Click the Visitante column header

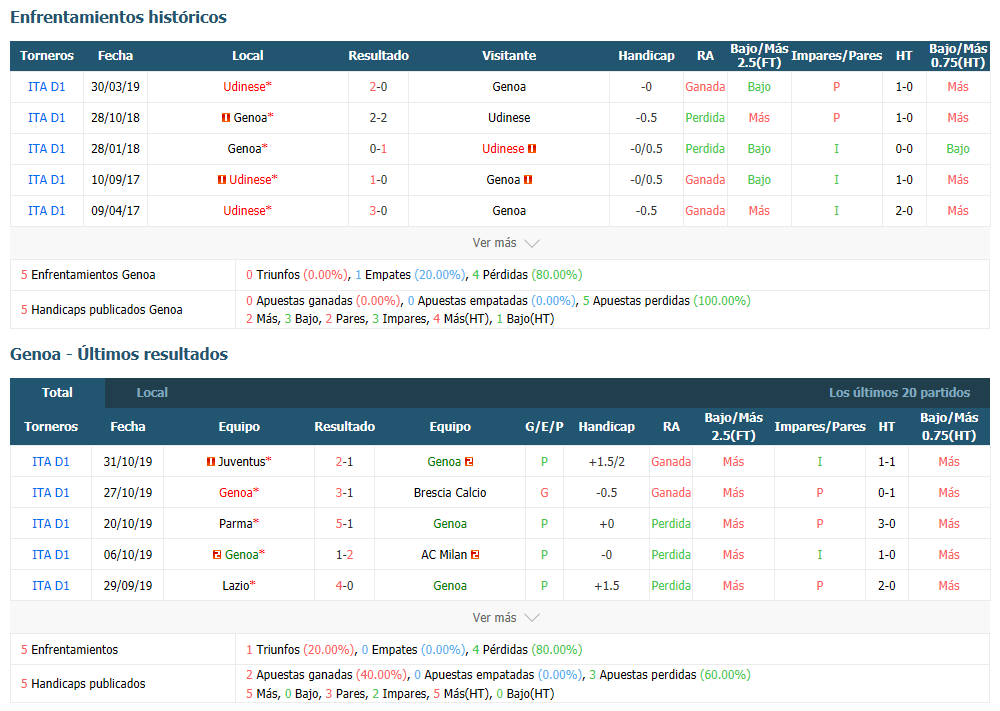click(509, 55)
